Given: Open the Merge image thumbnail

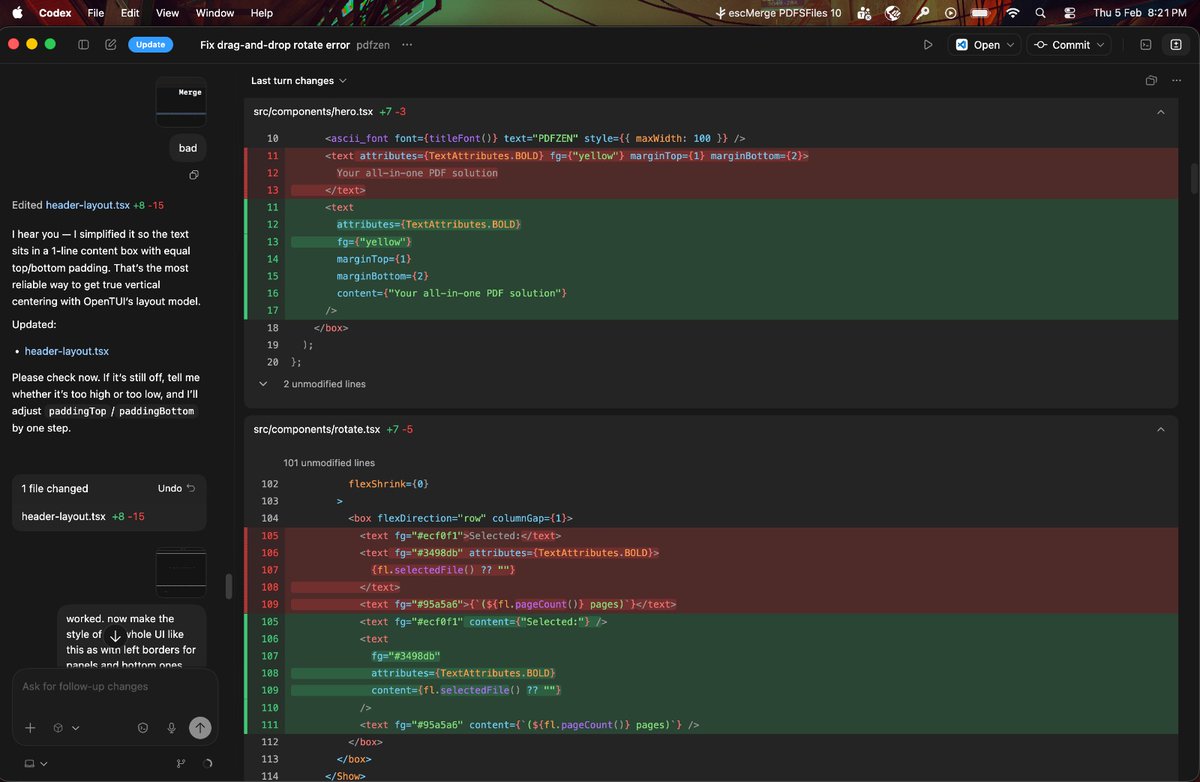Looking at the screenshot, I should (181, 101).
